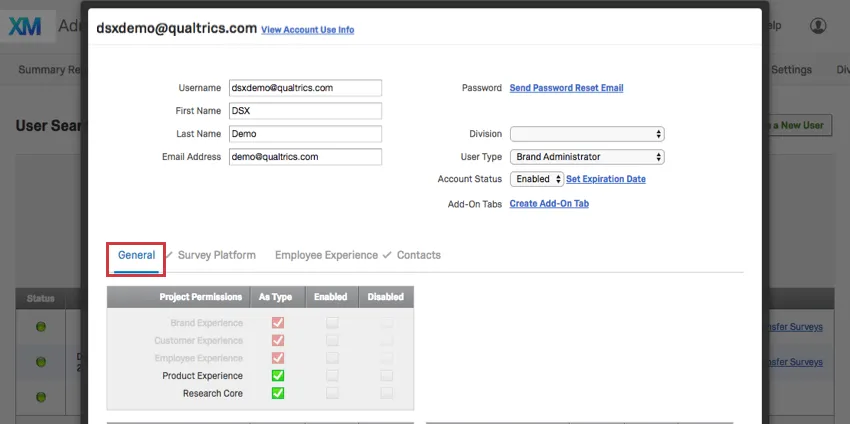Screen dimensions: 850x424
Task: Select the Contacts tab
Action: point(418,255)
